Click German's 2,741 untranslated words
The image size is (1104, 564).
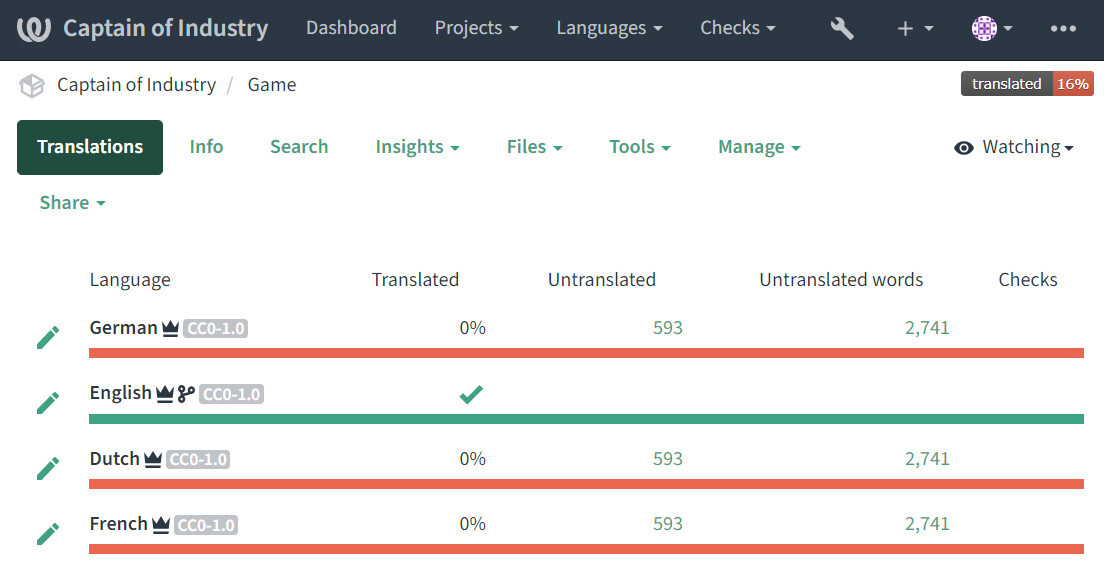click(x=927, y=327)
